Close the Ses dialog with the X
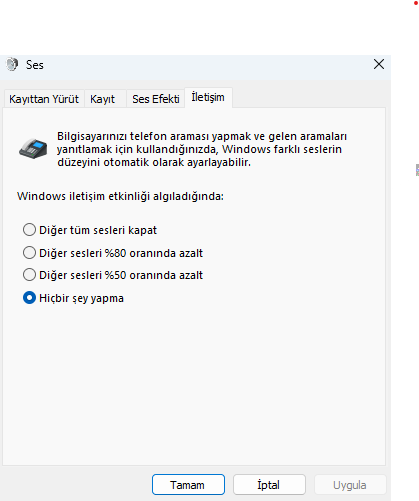 click(x=379, y=64)
